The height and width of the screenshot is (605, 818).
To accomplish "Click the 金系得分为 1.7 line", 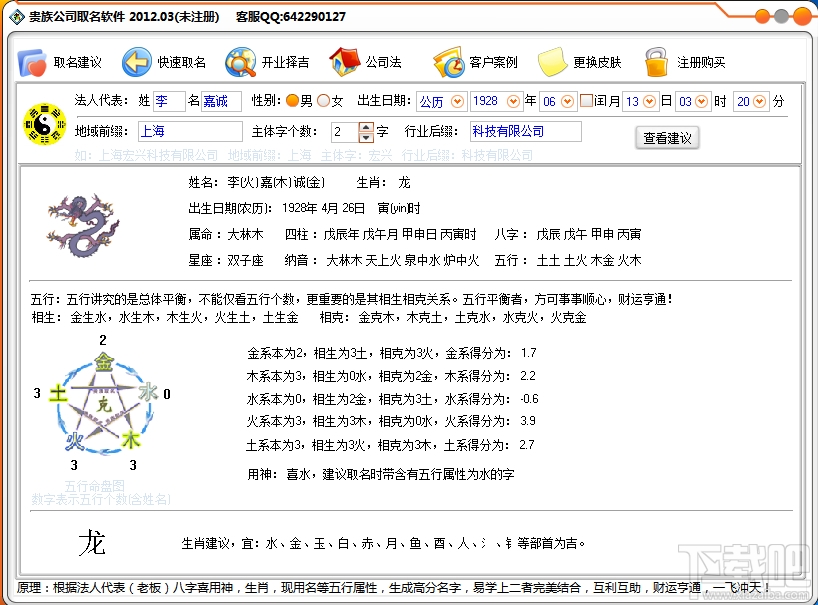I will [x=392, y=353].
